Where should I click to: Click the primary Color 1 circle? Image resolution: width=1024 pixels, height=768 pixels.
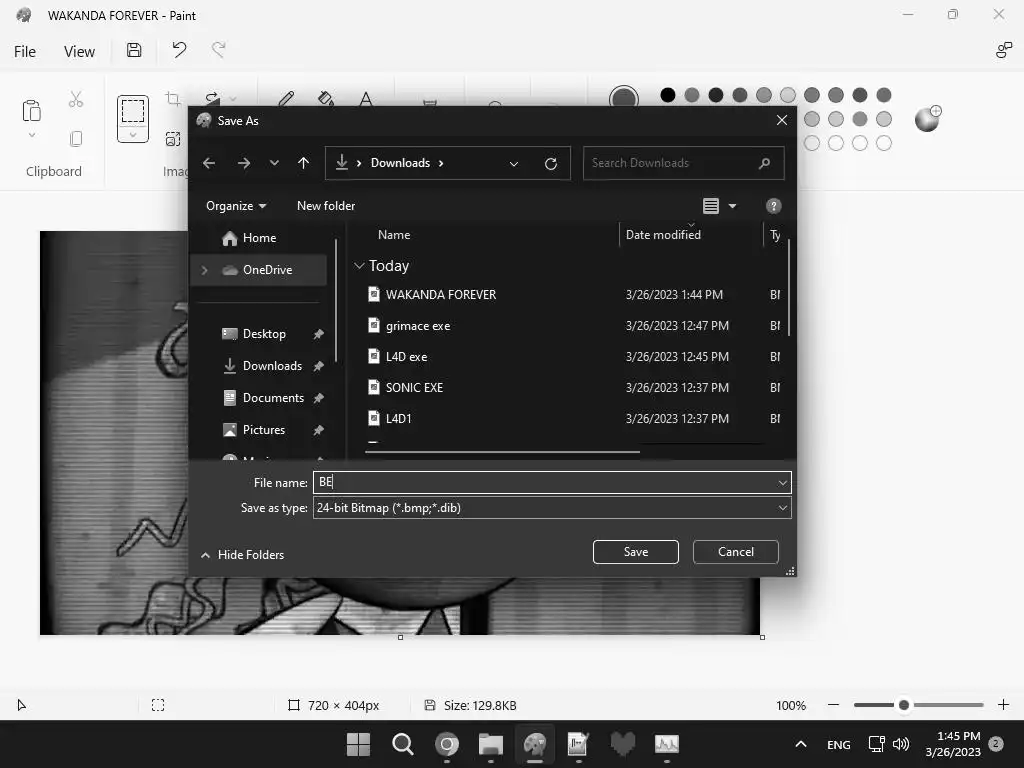pos(624,99)
